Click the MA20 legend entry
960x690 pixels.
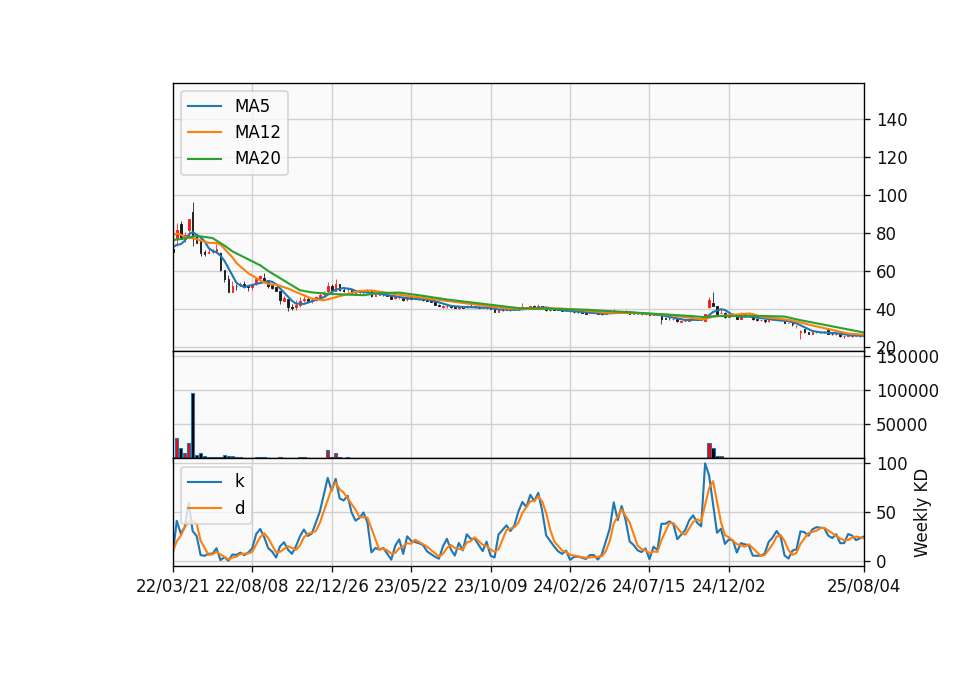point(233,158)
